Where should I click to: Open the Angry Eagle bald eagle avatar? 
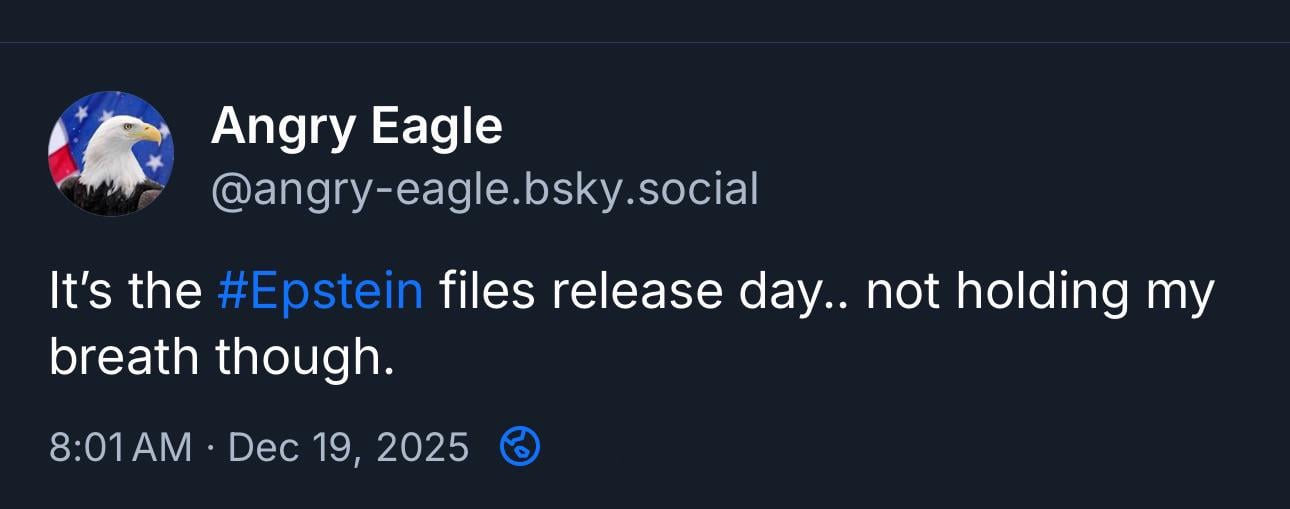pos(111,153)
